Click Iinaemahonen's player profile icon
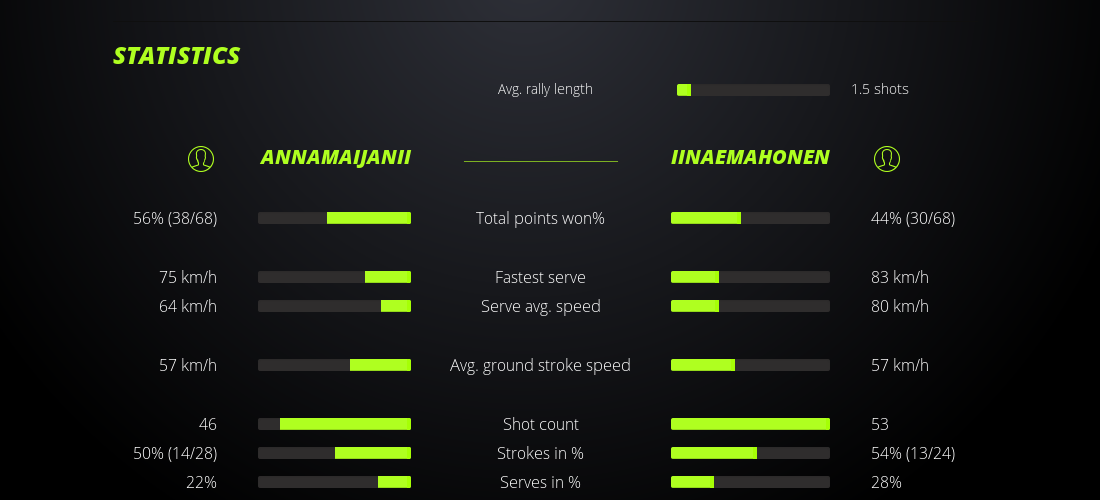The height and width of the screenshot is (500, 1100). (887, 158)
